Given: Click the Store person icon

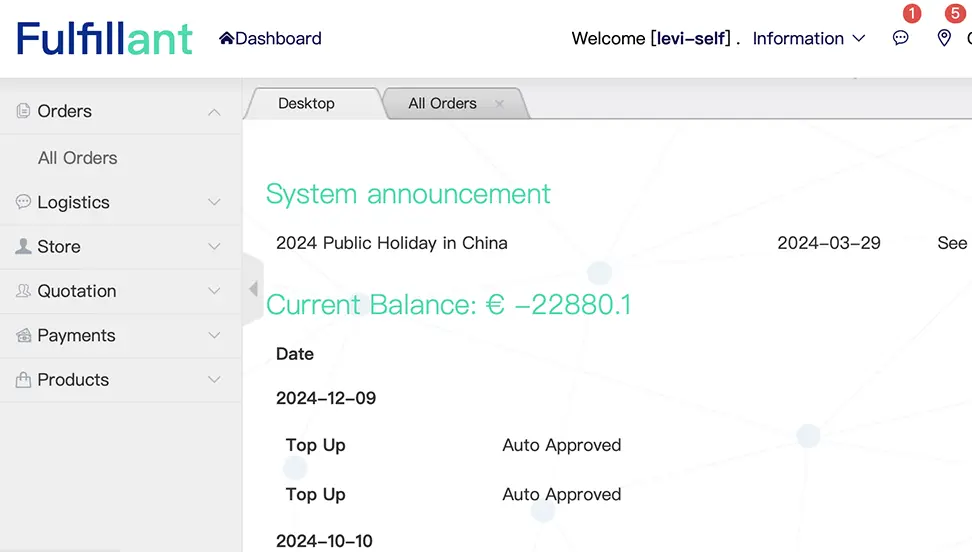Looking at the screenshot, I should [23, 246].
